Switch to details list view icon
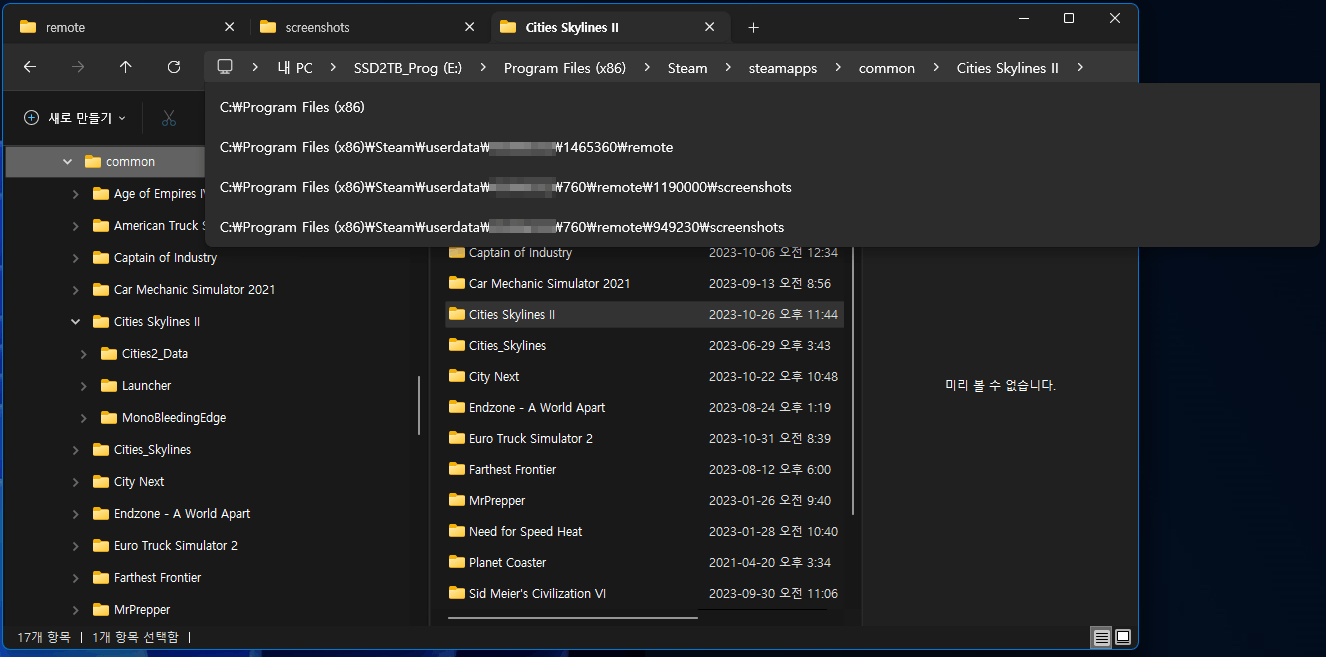This screenshot has height=657, width=1326. [x=1101, y=637]
